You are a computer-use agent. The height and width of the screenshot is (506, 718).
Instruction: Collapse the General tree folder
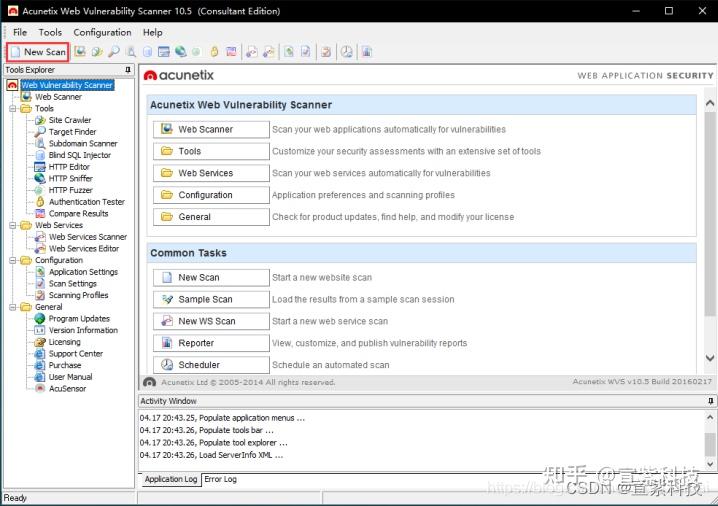click(13, 307)
